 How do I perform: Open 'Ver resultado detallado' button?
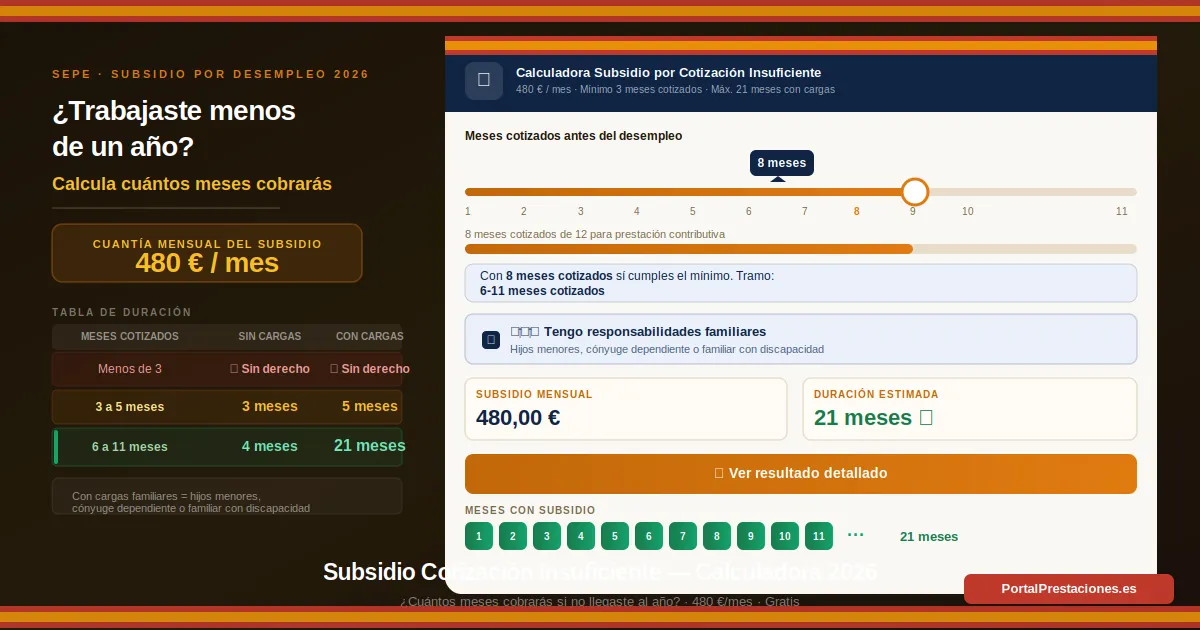point(801,474)
